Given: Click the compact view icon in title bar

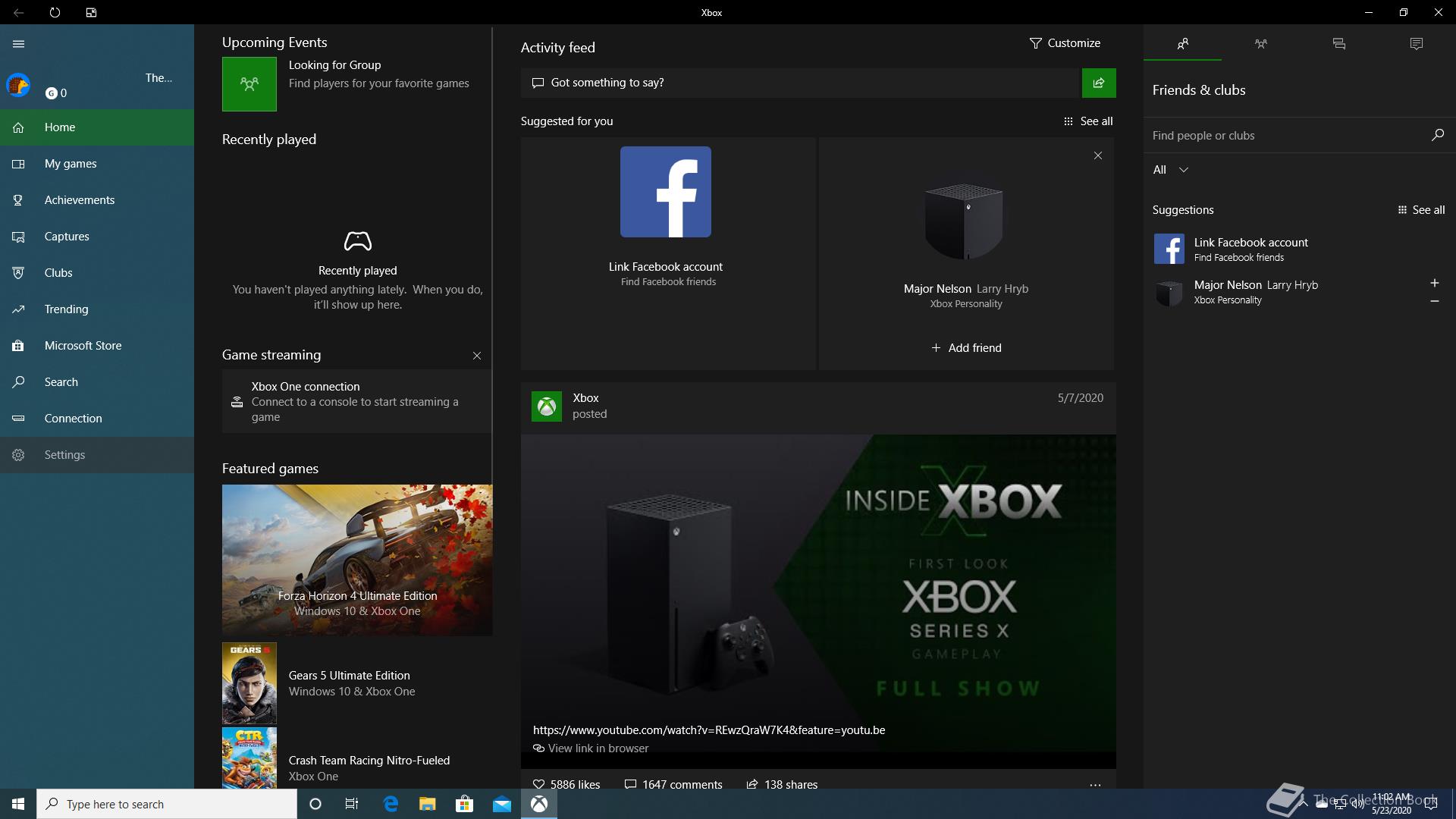Looking at the screenshot, I should coord(91,12).
